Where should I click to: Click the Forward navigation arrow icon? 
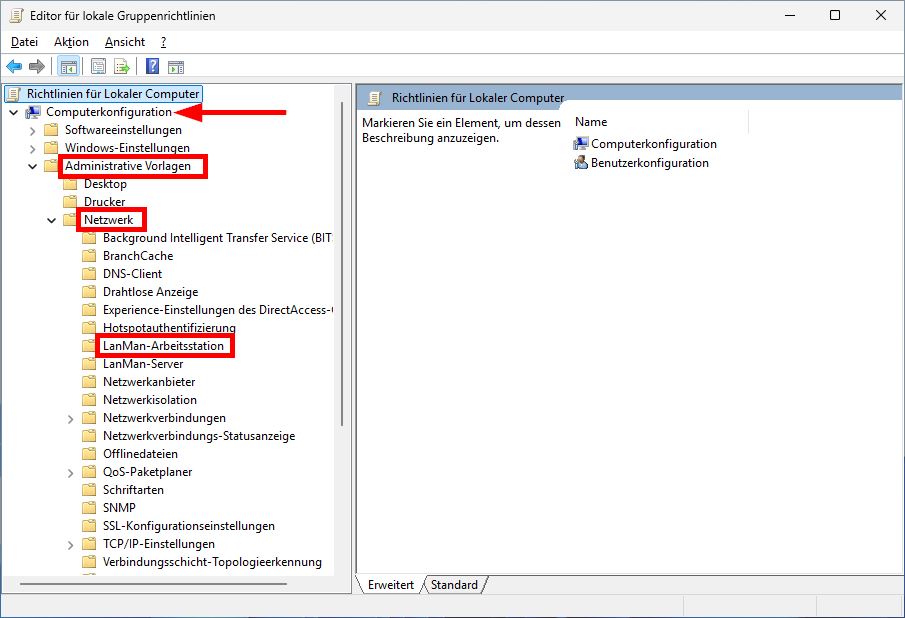tap(38, 66)
